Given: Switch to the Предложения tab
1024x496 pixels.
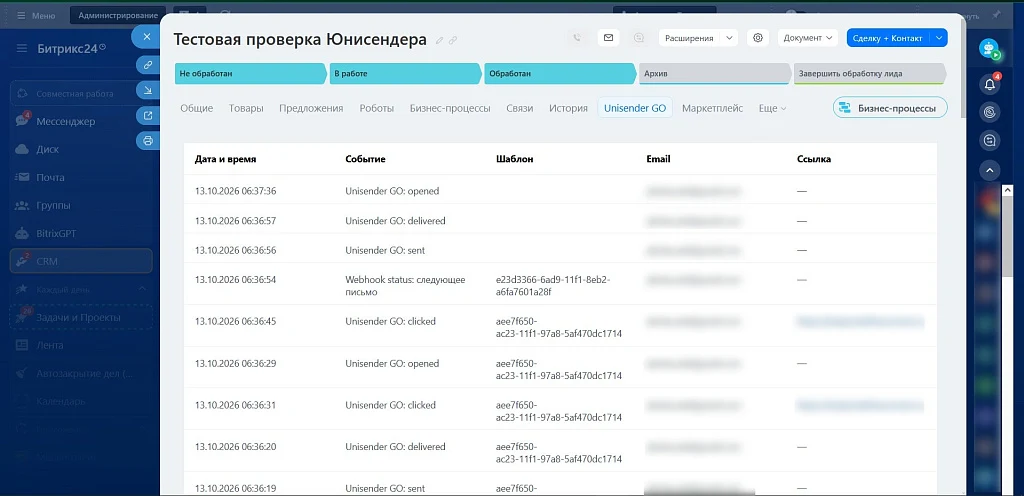Looking at the screenshot, I should click(311, 108).
